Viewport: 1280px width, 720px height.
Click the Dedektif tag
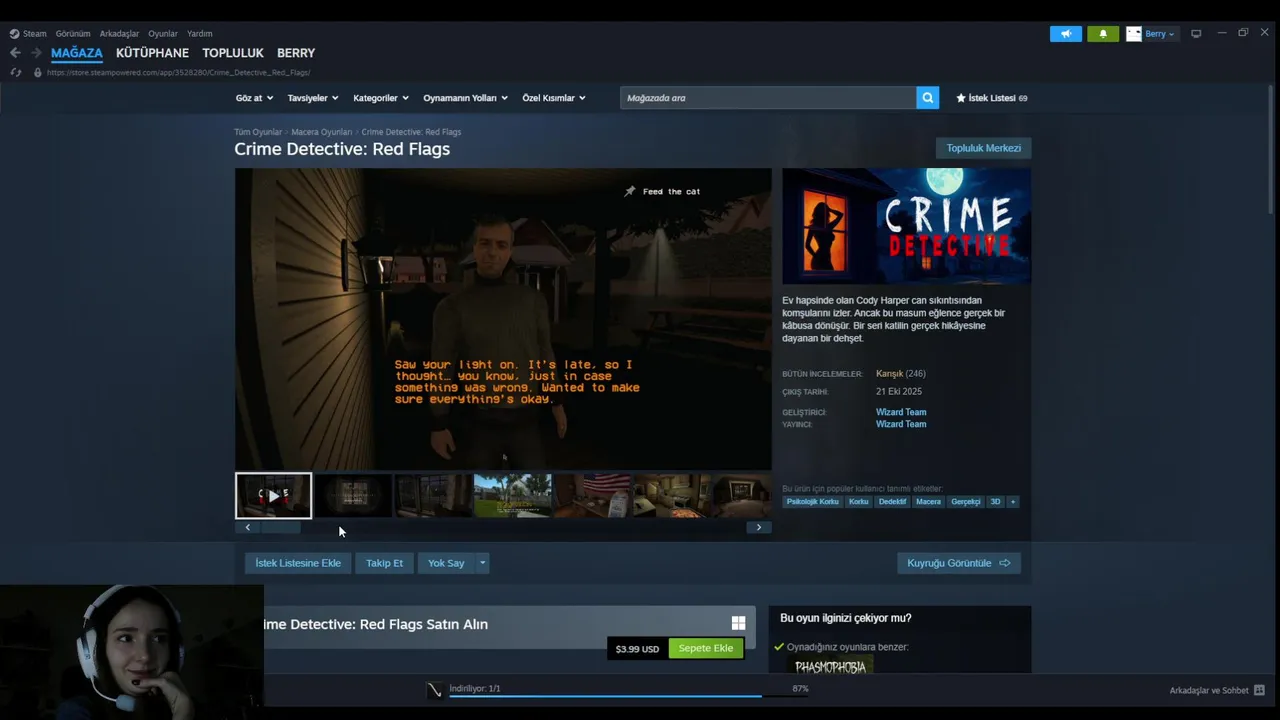892,502
